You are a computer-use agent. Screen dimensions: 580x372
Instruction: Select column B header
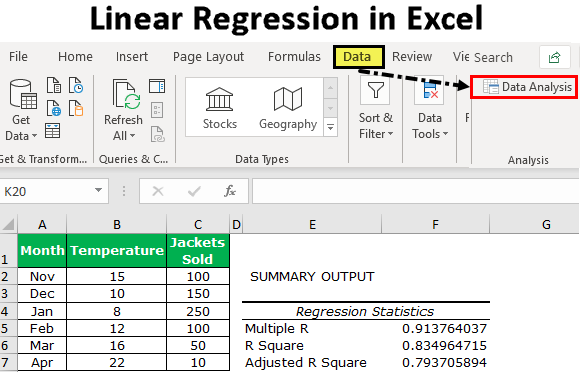pyautogui.click(x=117, y=224)
